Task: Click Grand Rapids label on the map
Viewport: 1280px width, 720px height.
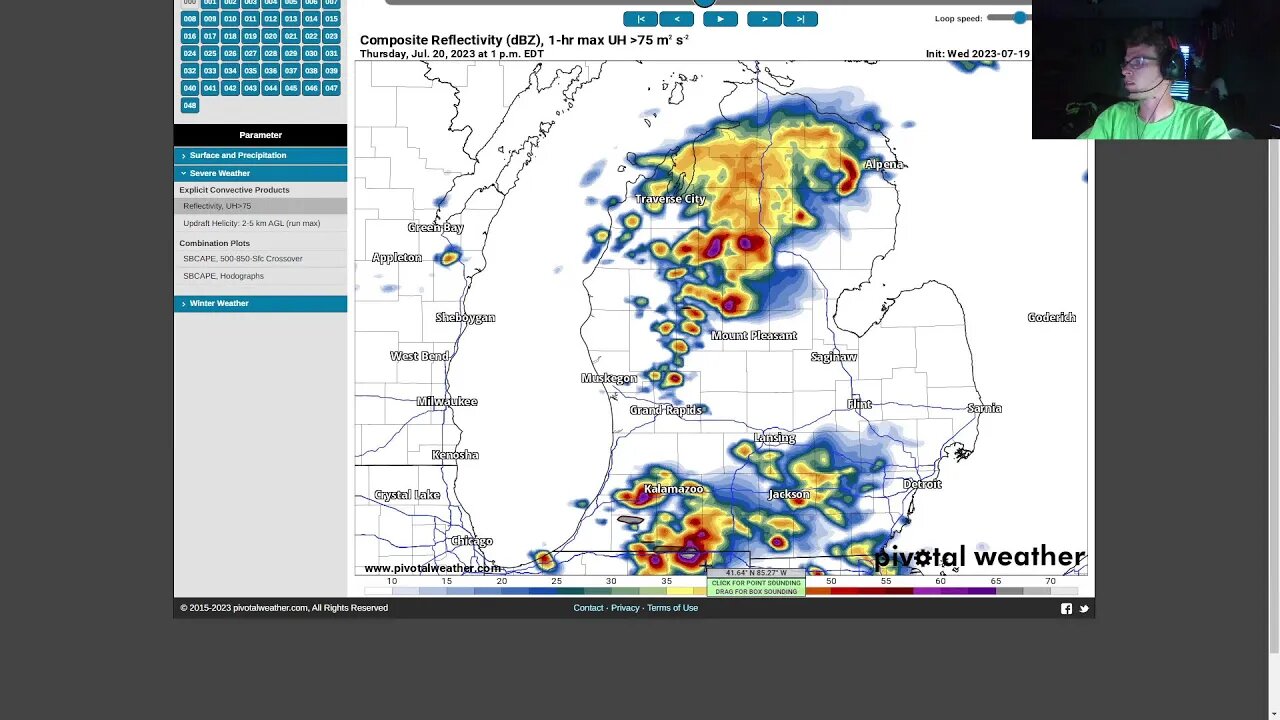Action: [666, 410]
